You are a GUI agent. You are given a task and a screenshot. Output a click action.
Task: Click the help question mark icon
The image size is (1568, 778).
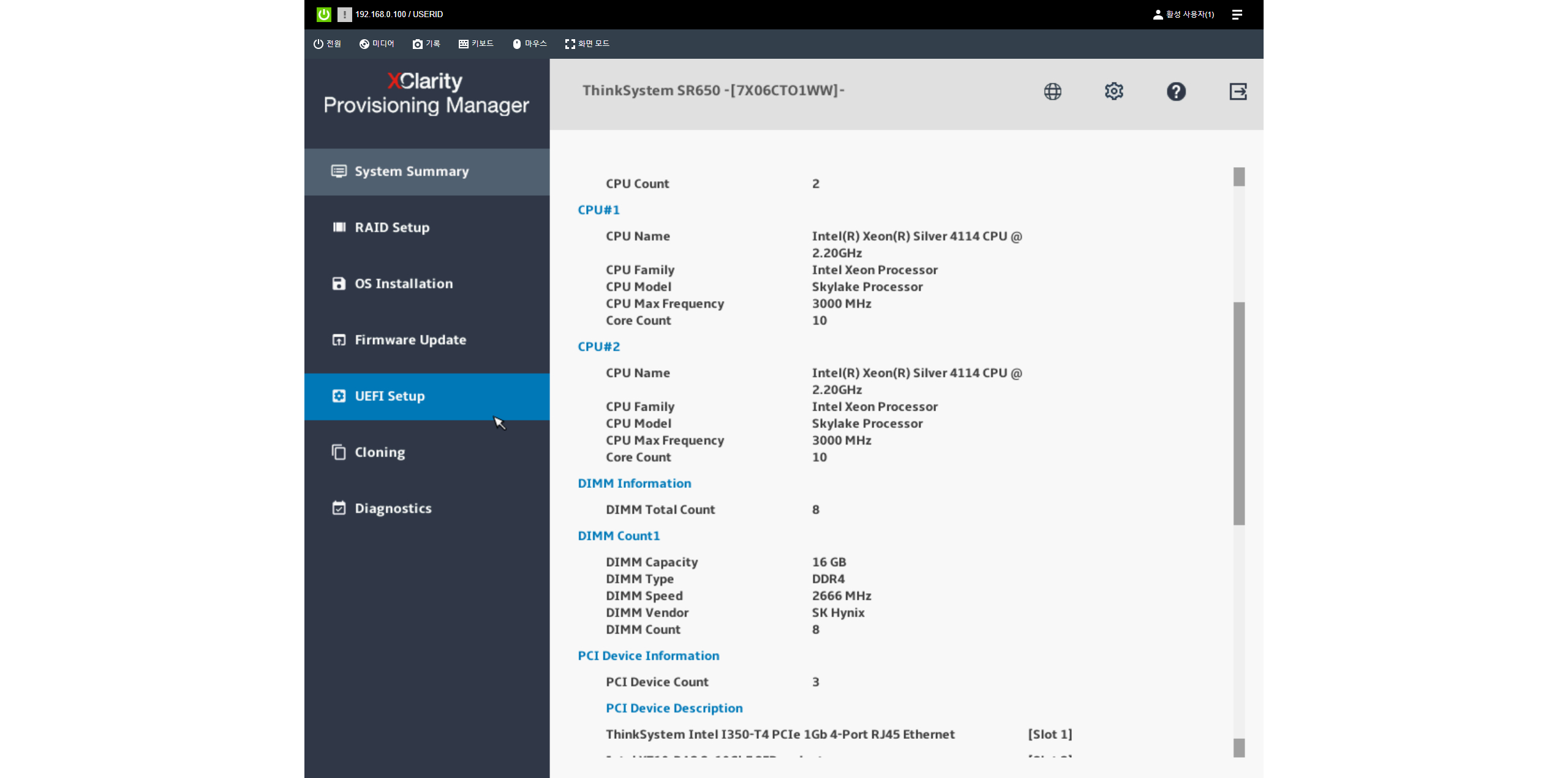tap(1175, 92)
